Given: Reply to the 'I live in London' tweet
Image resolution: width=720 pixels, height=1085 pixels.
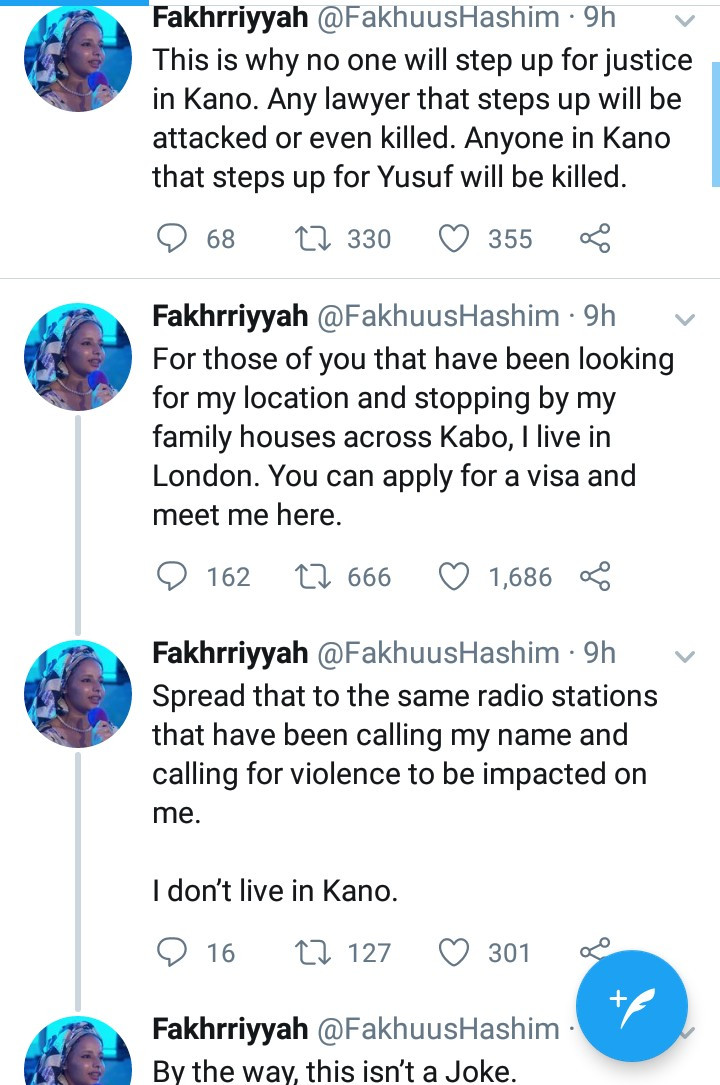Looking at the screenshot, I should pos(174,577).
